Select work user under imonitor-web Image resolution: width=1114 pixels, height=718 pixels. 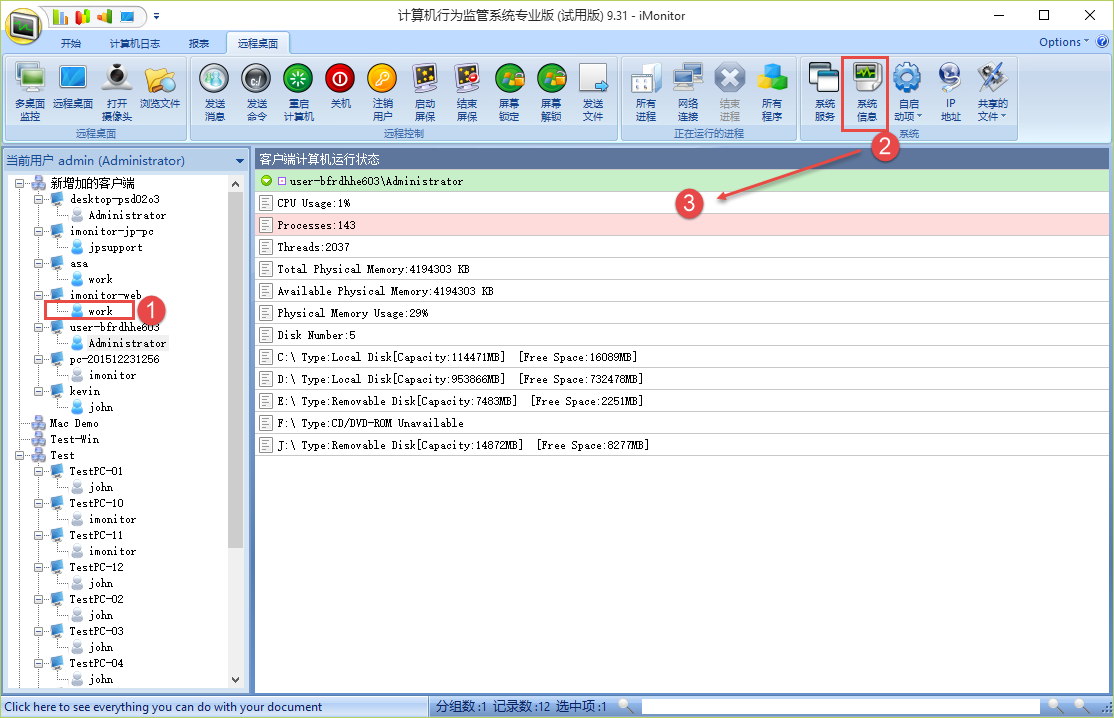pos(100,311)
